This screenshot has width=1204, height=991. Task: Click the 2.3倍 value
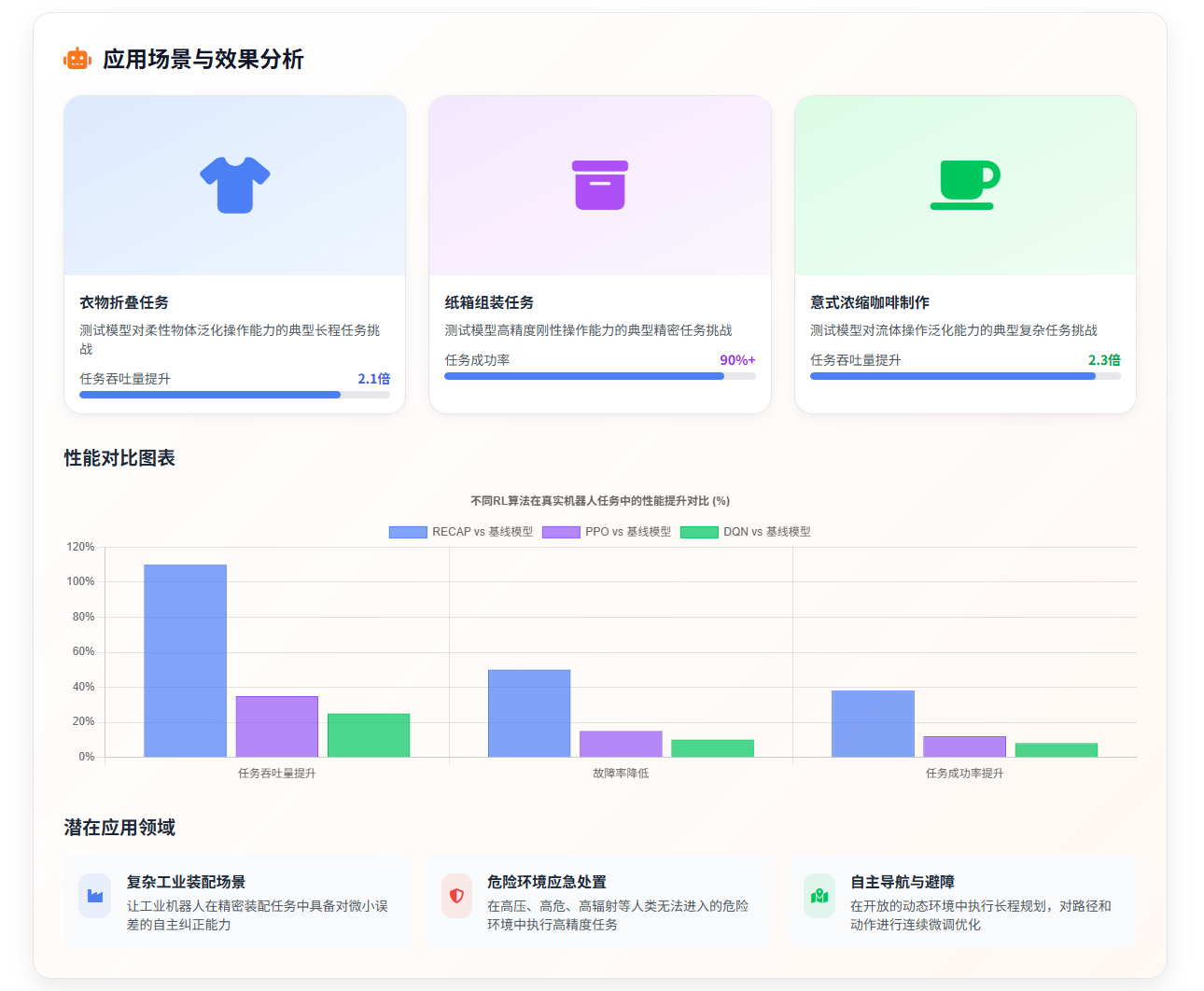click(1104, 360)
